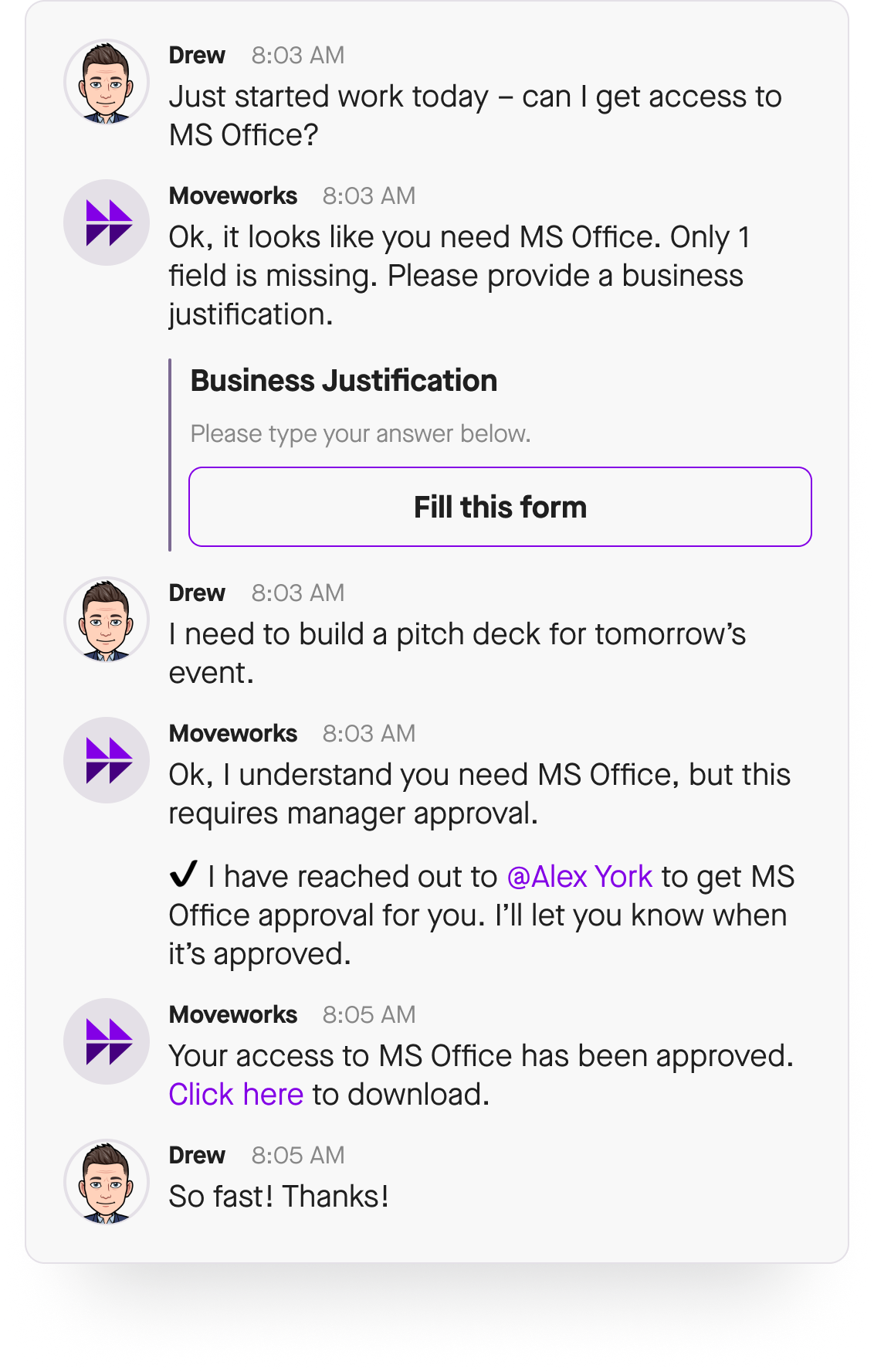Click Drew's avatar next to 'So fast! Thanks!'
The image size is (874, 1372).
point(106,1183)
